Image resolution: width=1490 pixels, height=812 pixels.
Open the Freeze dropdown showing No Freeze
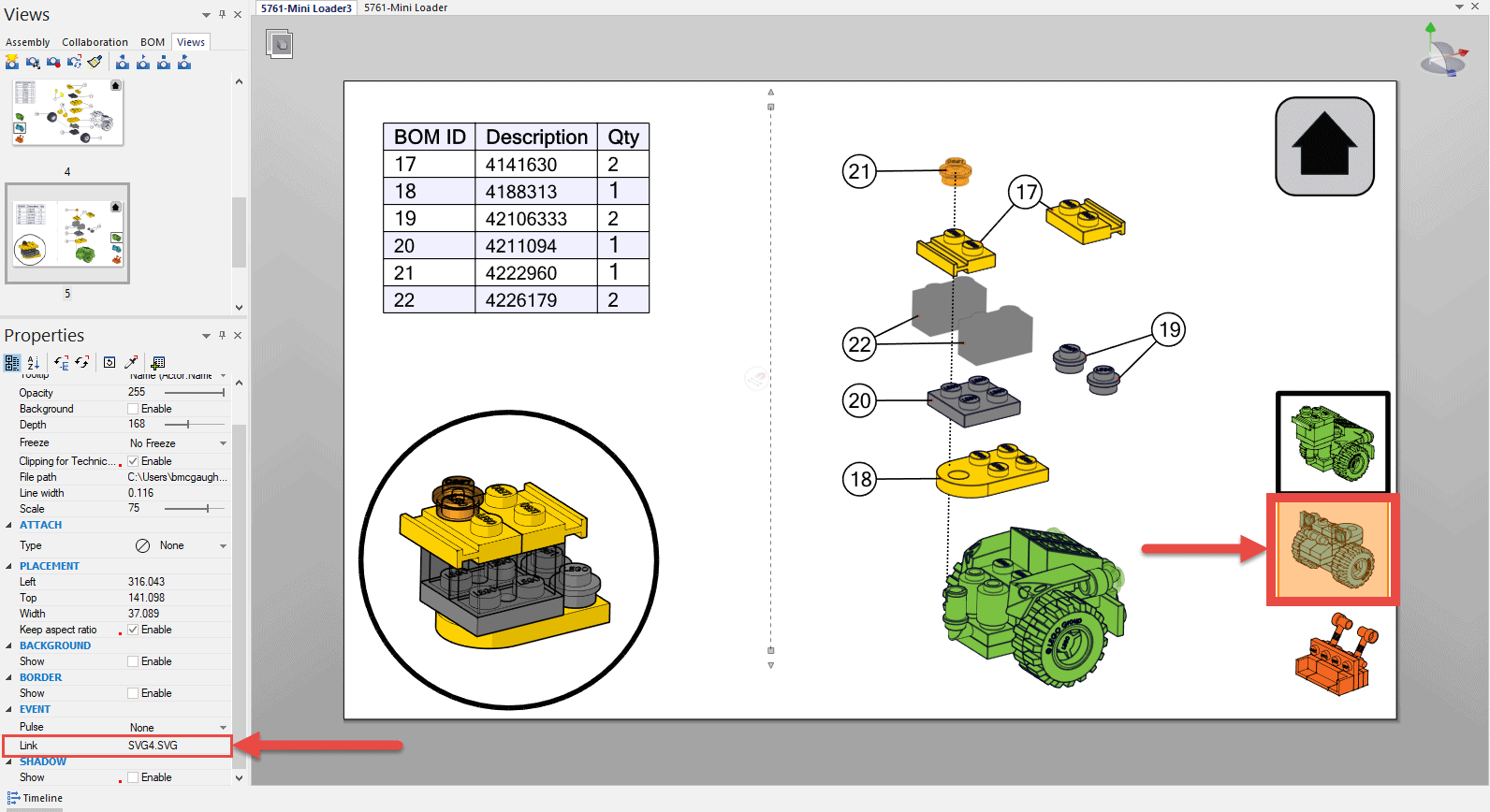pos(223,443)
